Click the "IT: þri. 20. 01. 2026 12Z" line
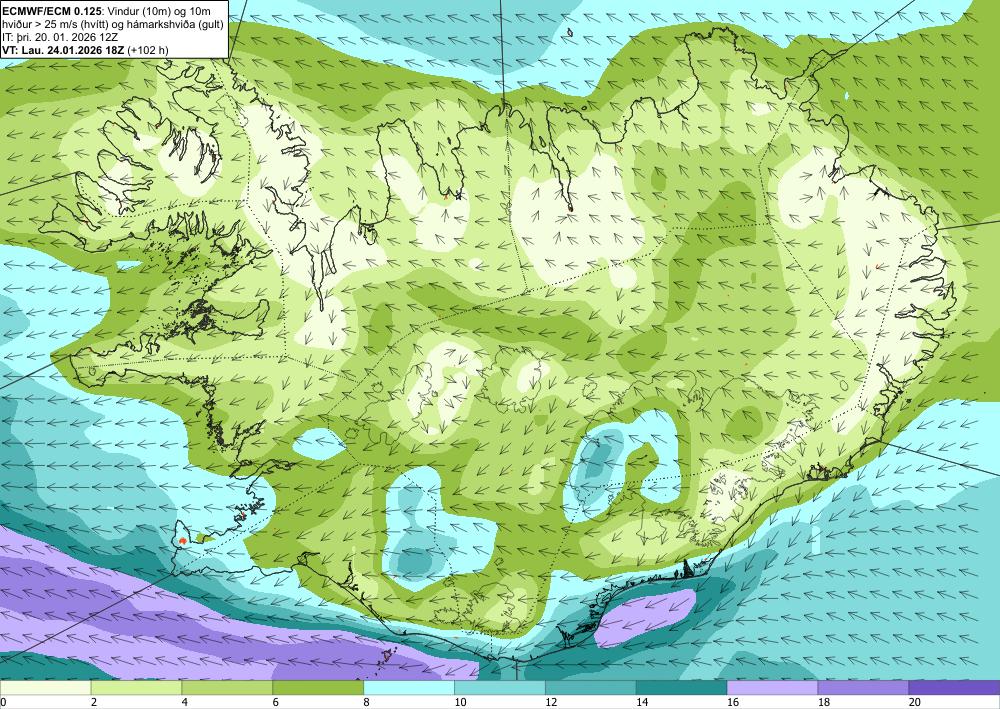 [60, 37]
